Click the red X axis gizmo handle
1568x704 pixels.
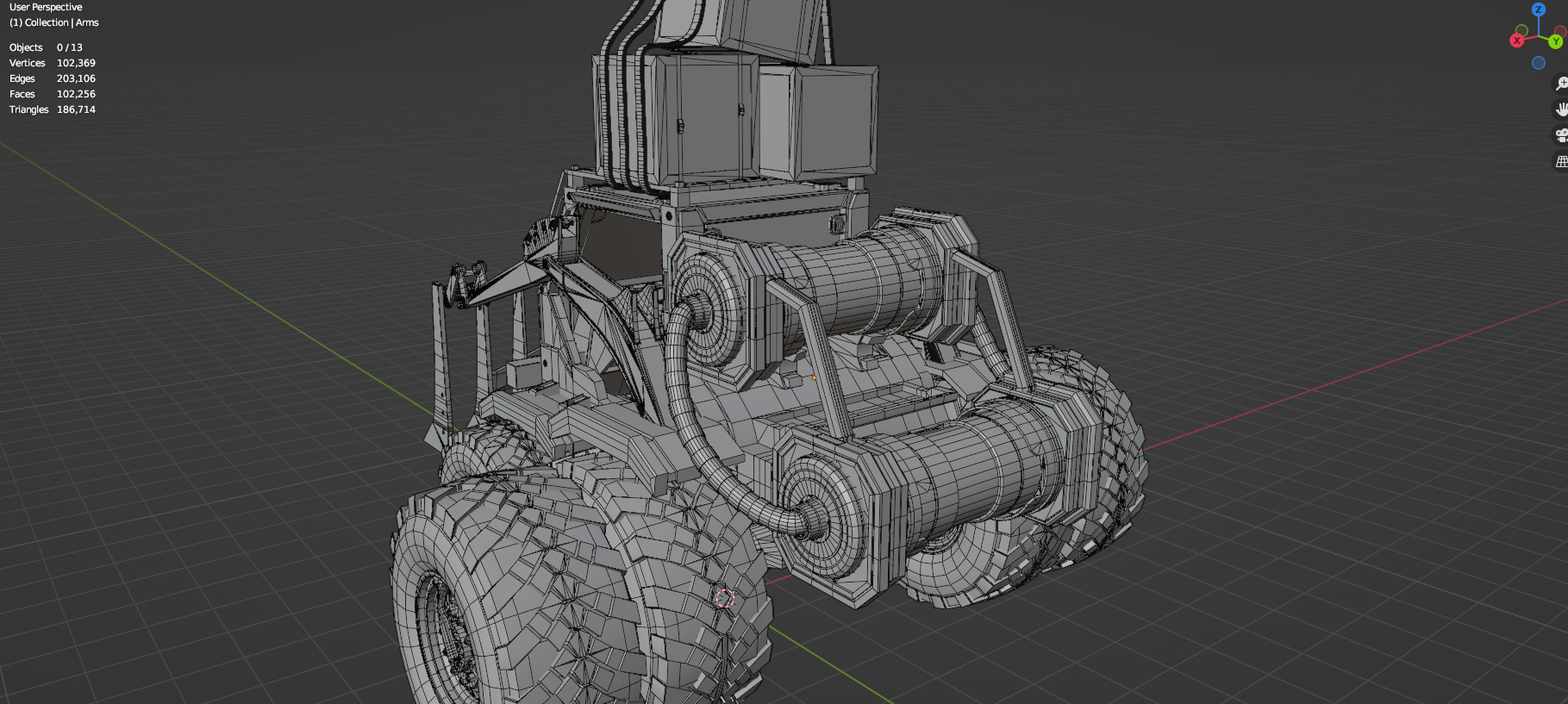tap(1517, 40)
